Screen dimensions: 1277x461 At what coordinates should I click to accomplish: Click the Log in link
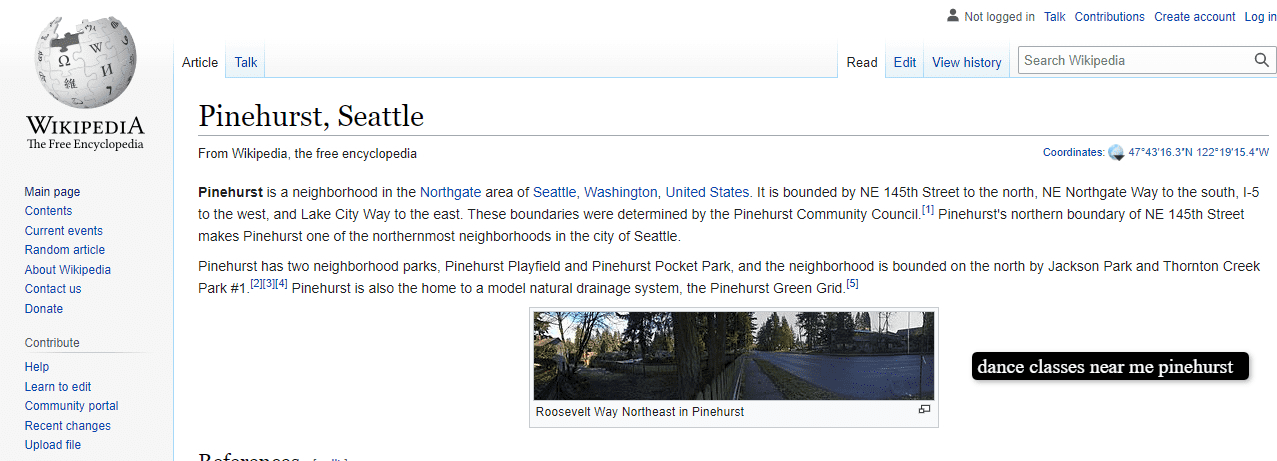[1260, 17]
